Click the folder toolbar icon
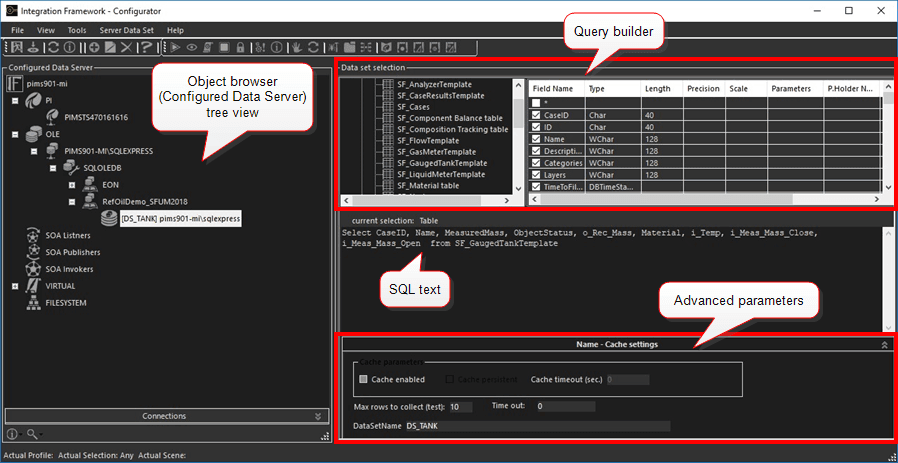898x463 pixels. (x=349, y=48)
